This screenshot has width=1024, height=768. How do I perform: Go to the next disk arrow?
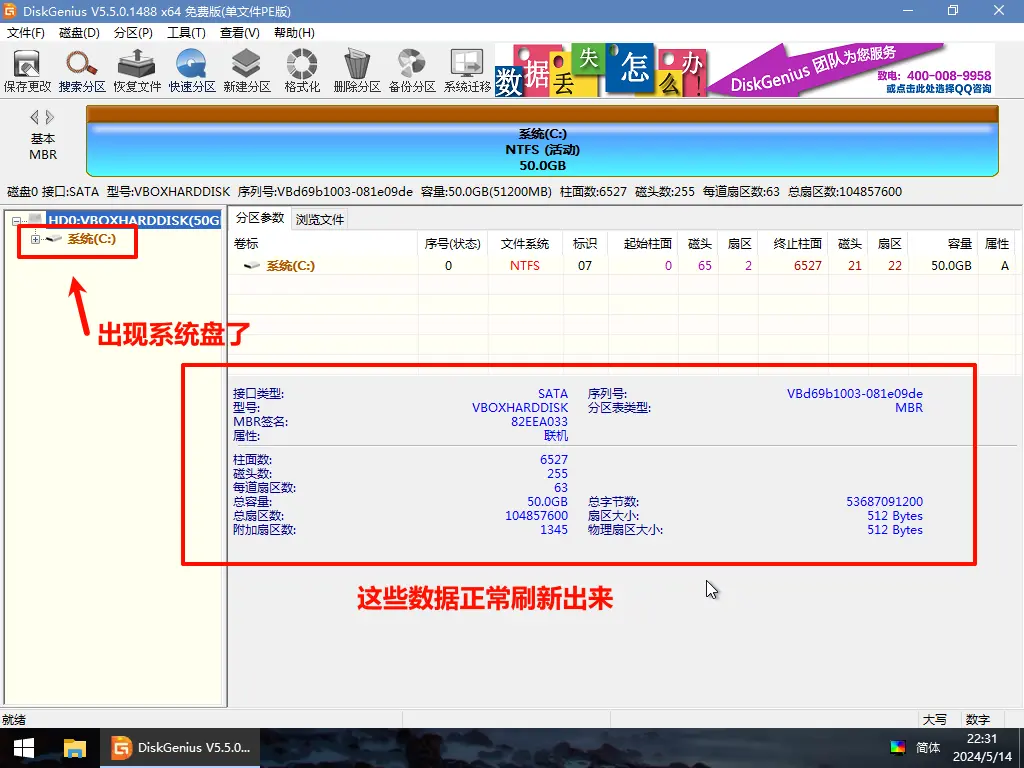click(50, 118)
